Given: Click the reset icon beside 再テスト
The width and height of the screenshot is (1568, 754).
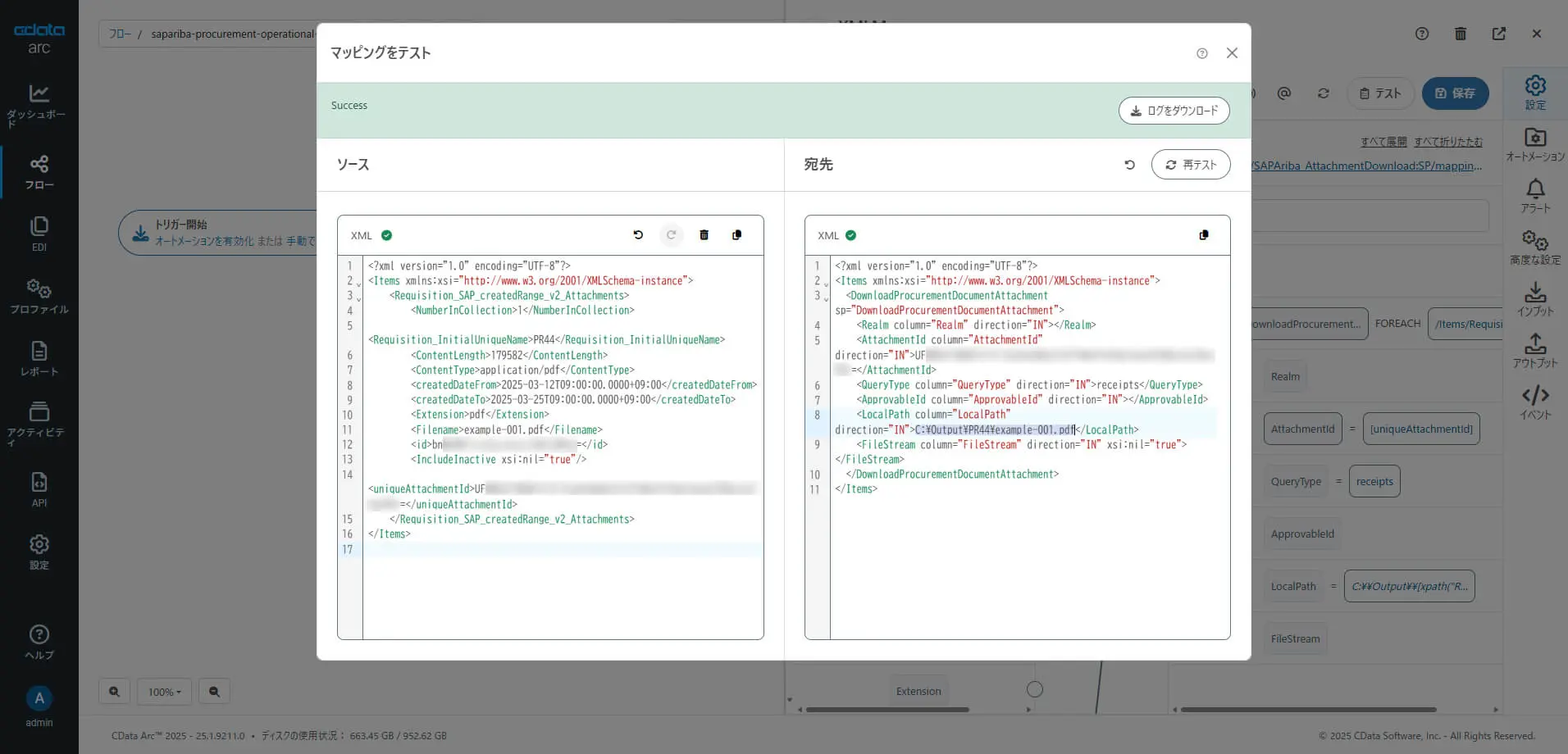Looking at the screenshot, I should [x=1129, y=165].
